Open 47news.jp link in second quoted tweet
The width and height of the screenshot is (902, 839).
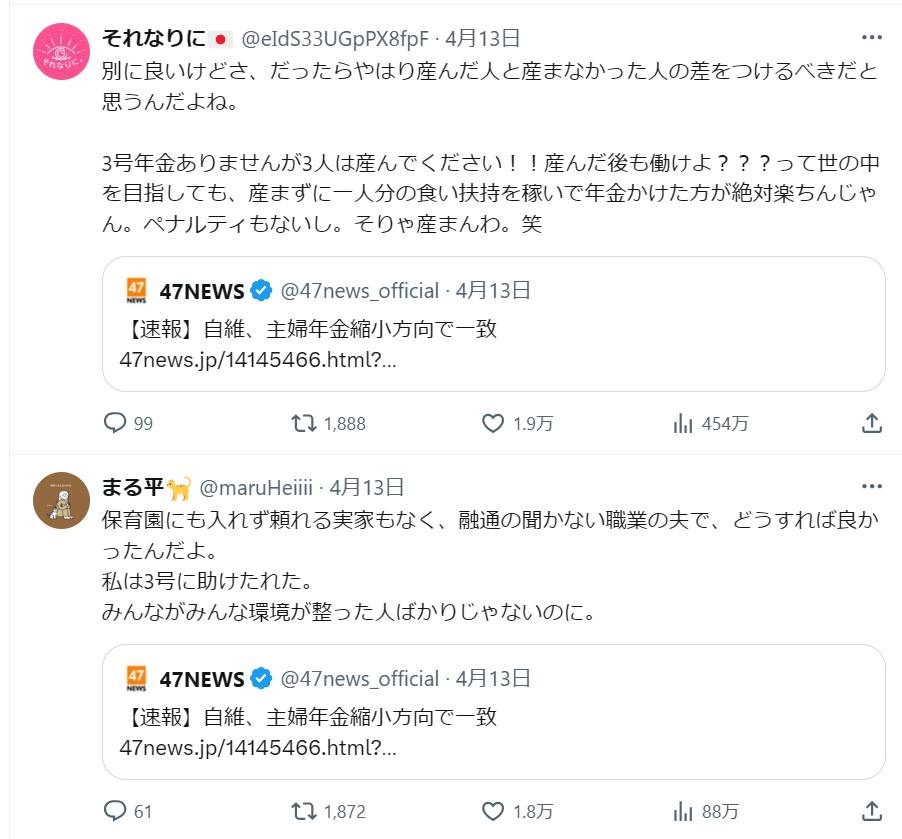pos(258,748)
